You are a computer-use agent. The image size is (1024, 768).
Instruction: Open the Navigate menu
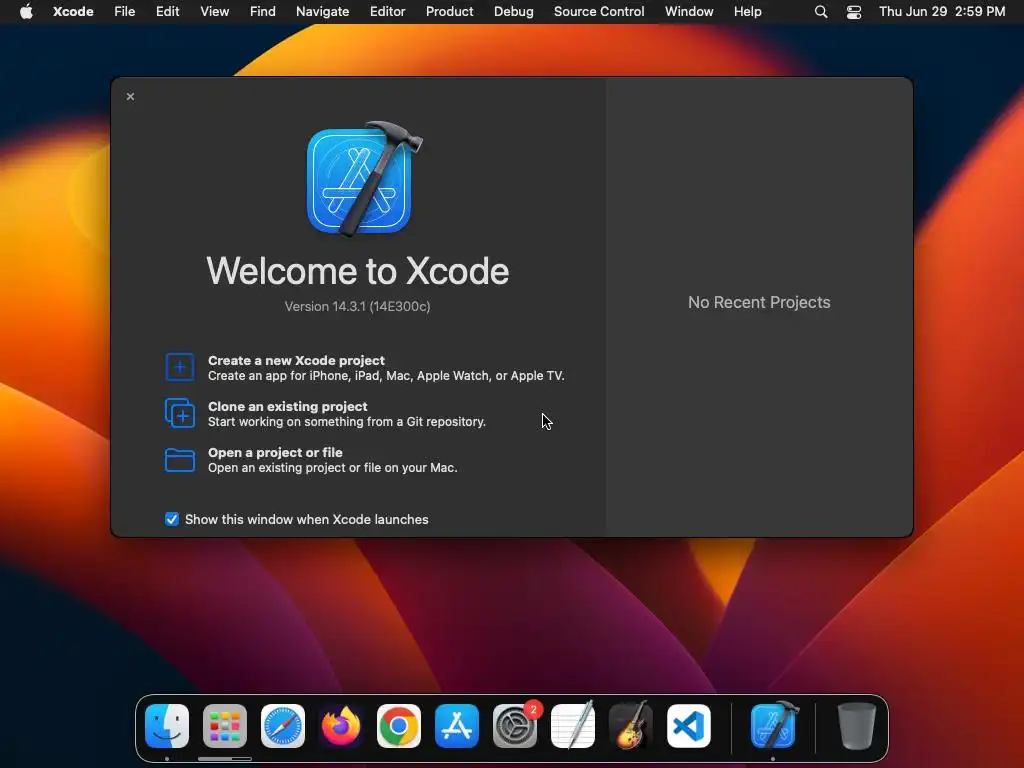(323, 11)
